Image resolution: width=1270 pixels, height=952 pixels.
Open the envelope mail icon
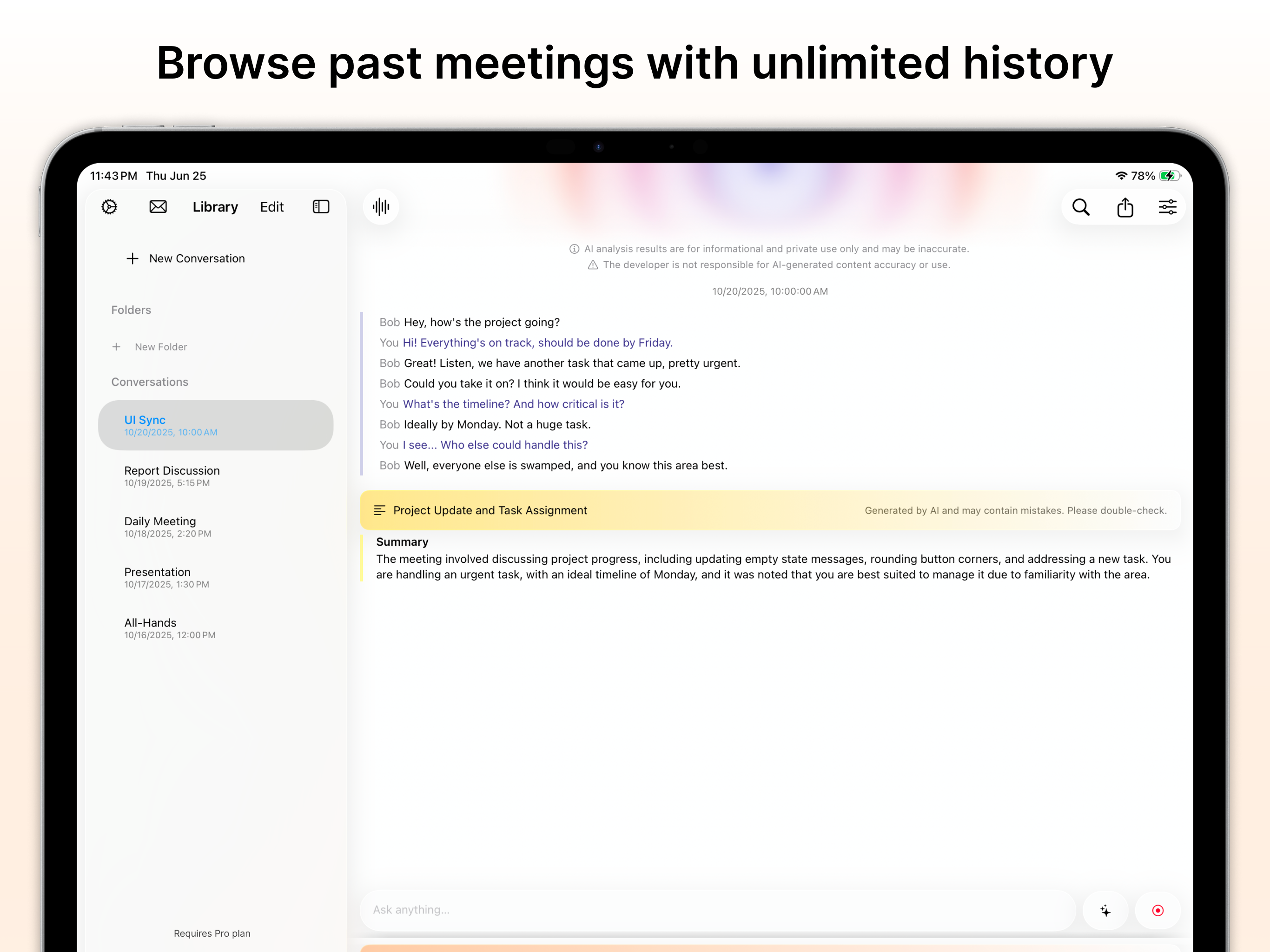[158, 207]
